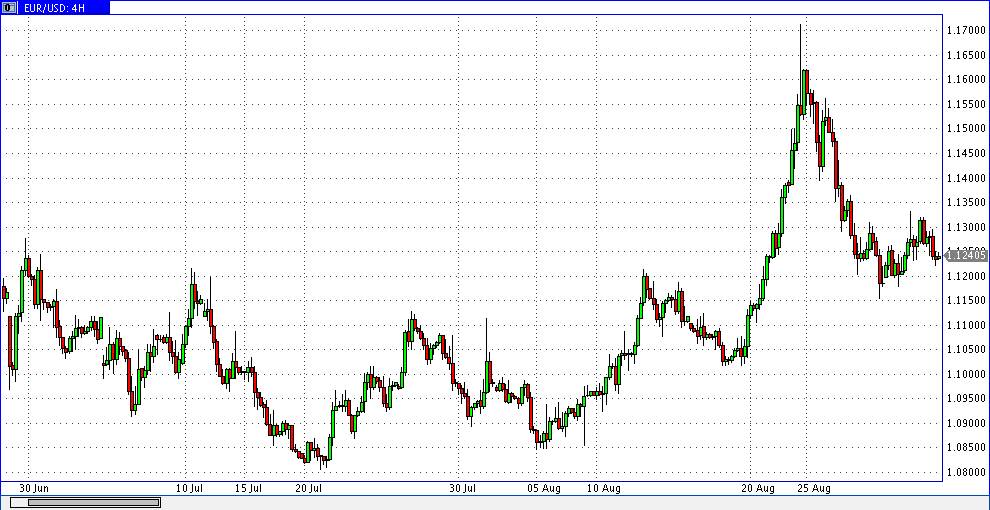This screenshot has height=510, width=990.
Task: Click the 15 Jul date label
Action: [x=248, y=489]
